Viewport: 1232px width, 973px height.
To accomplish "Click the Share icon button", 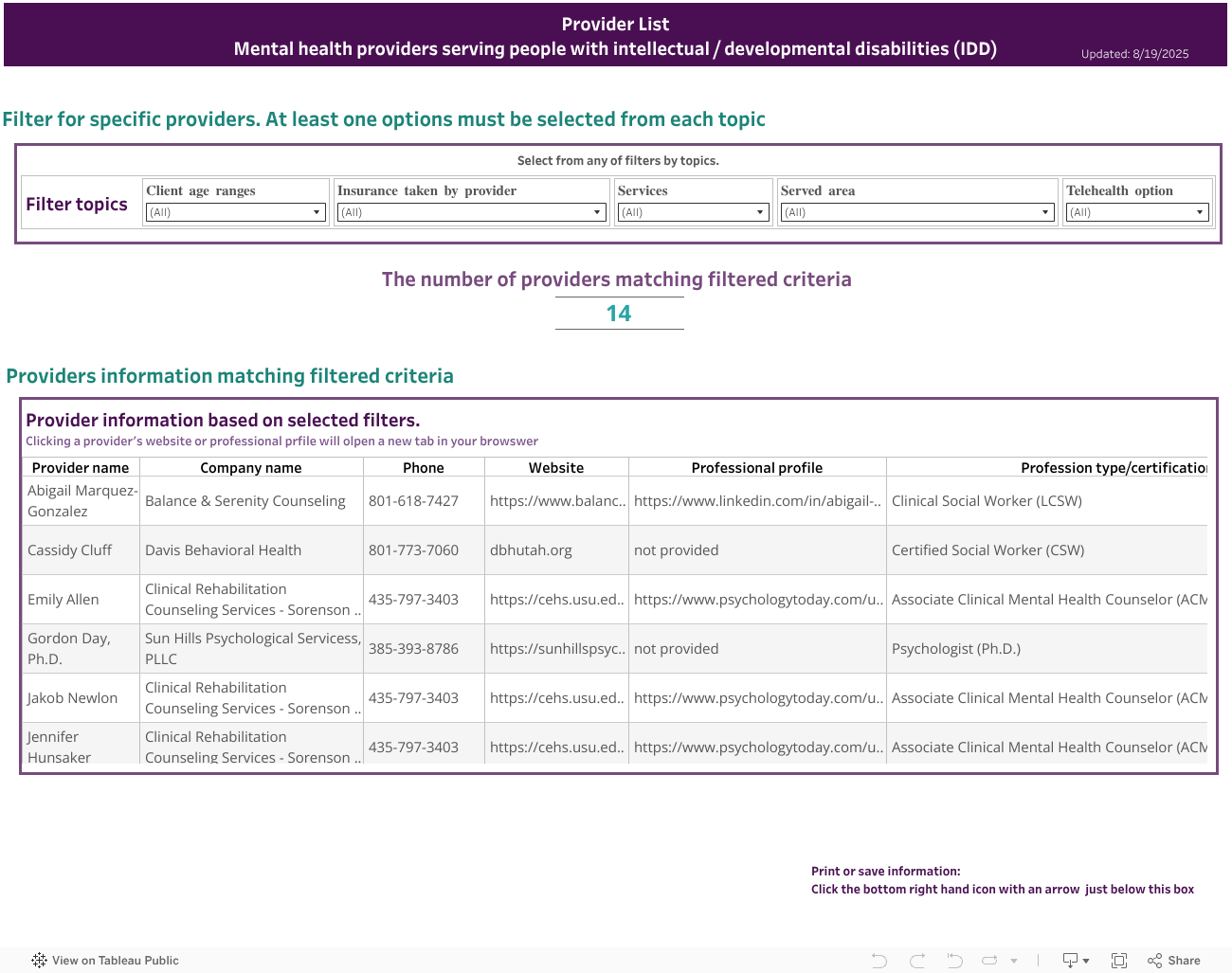I will pyautogui.click(x=1173, y=960).
